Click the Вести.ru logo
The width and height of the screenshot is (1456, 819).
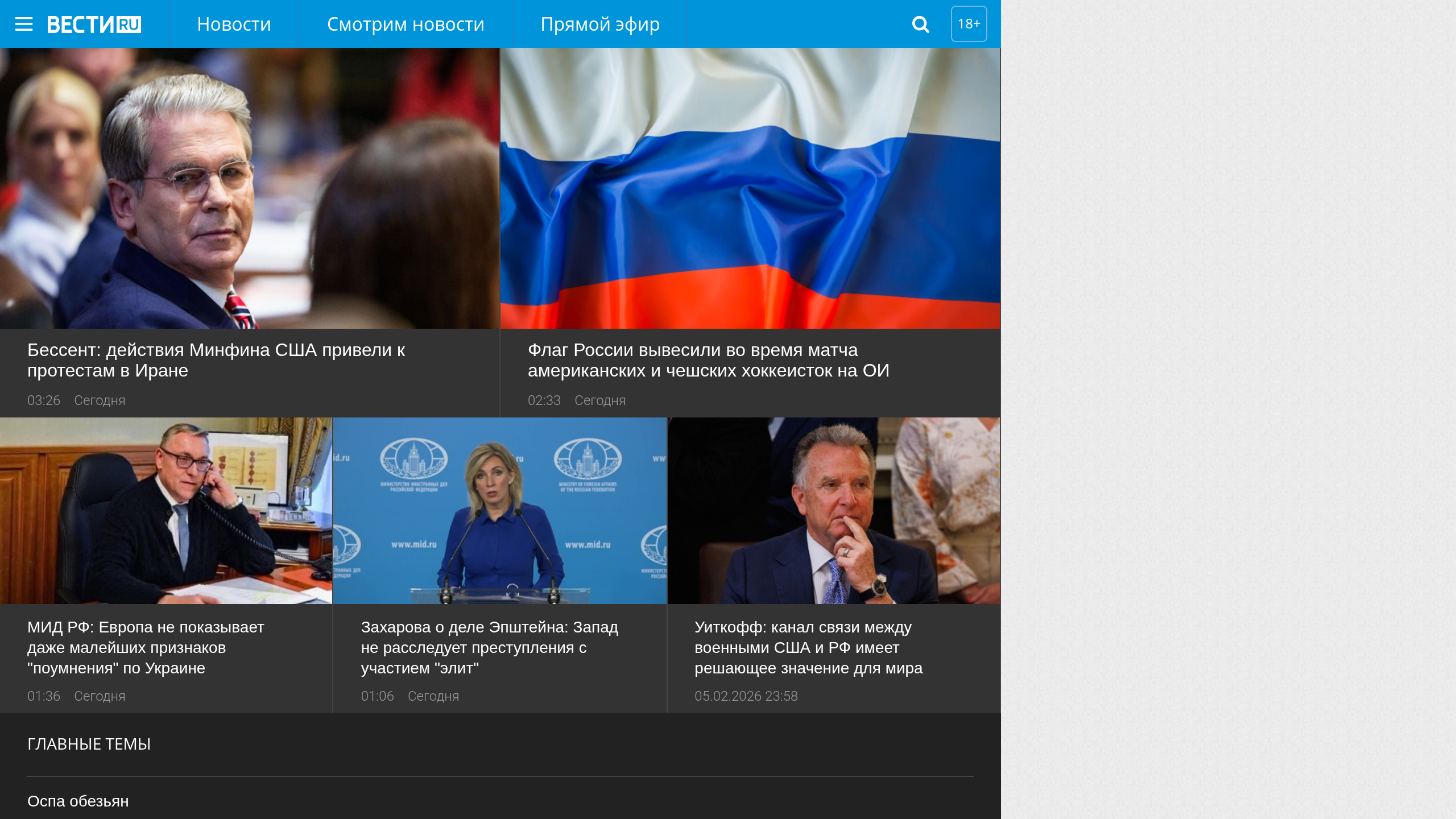tap(93, 24)
